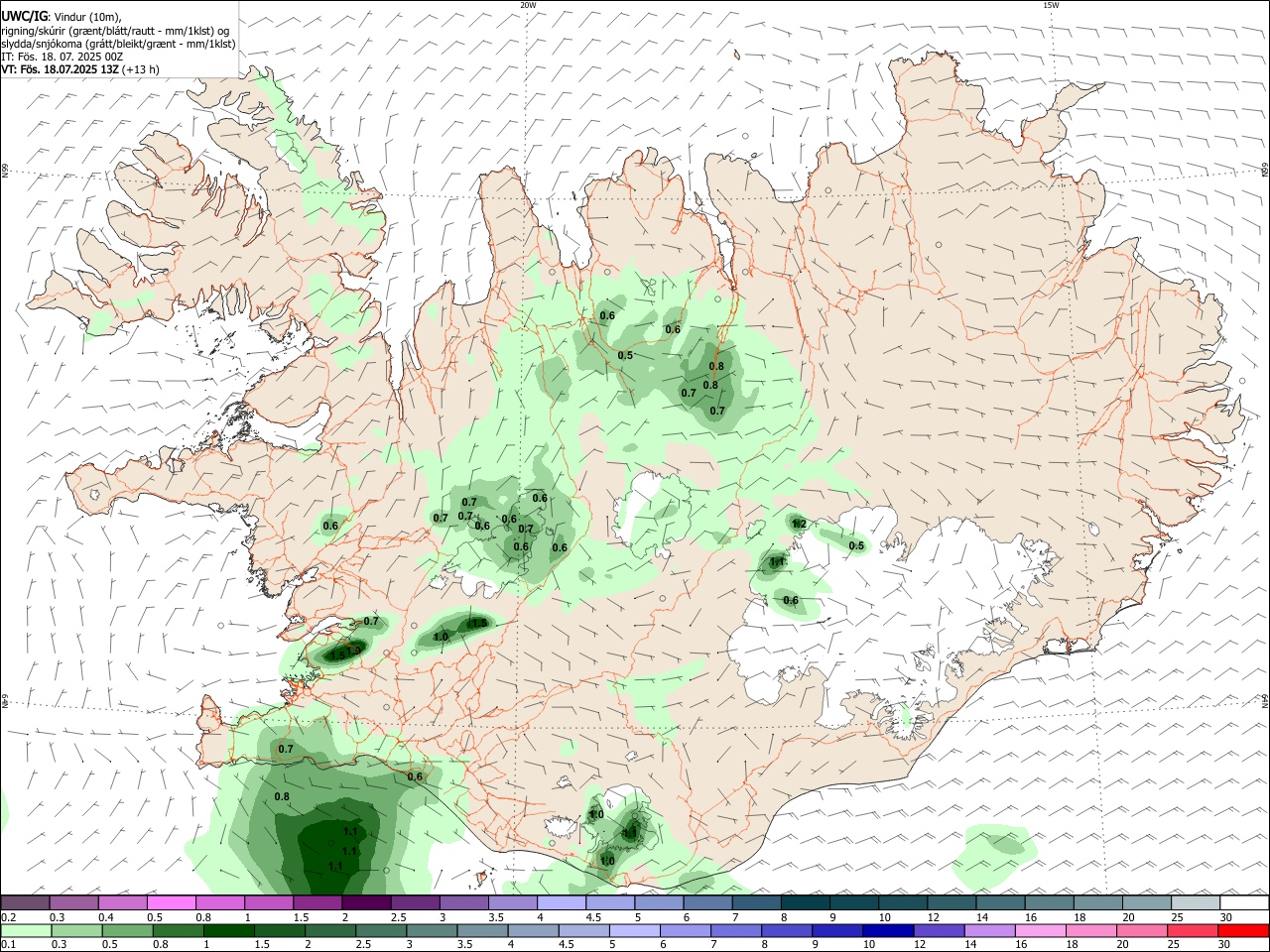Click the "(+13 h)" forecast offset text
Viewport: 1270px width, 952px height.
tap(141, 69)
